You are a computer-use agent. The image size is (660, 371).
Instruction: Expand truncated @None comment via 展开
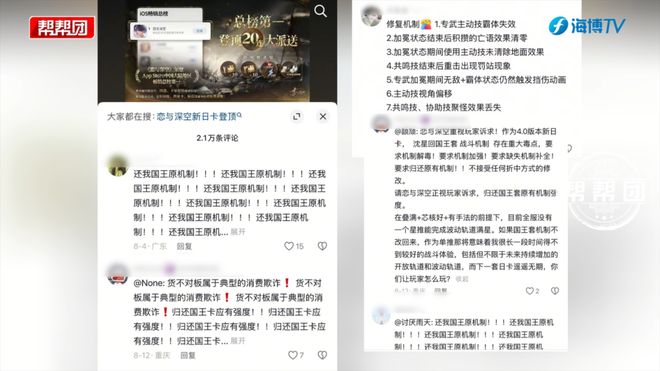click(238, 341)
